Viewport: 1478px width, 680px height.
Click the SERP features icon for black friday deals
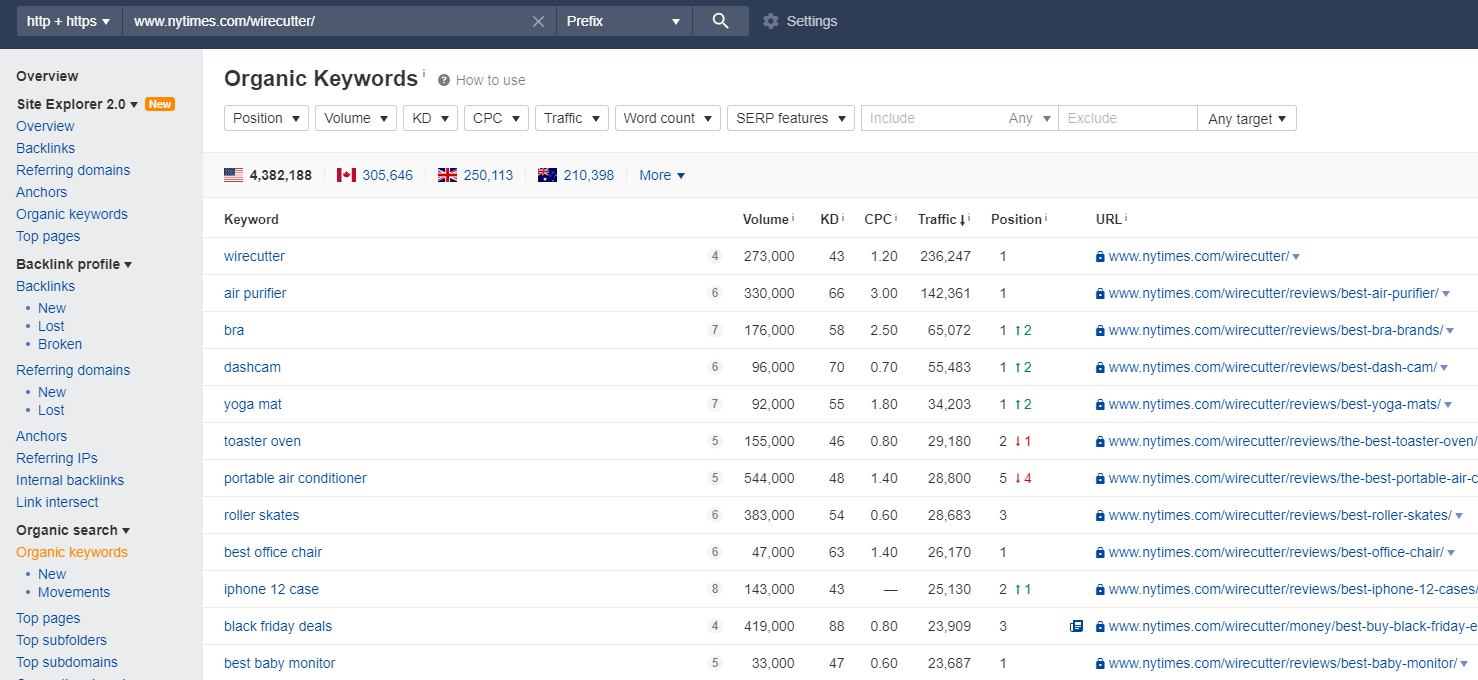(1076, 627)
